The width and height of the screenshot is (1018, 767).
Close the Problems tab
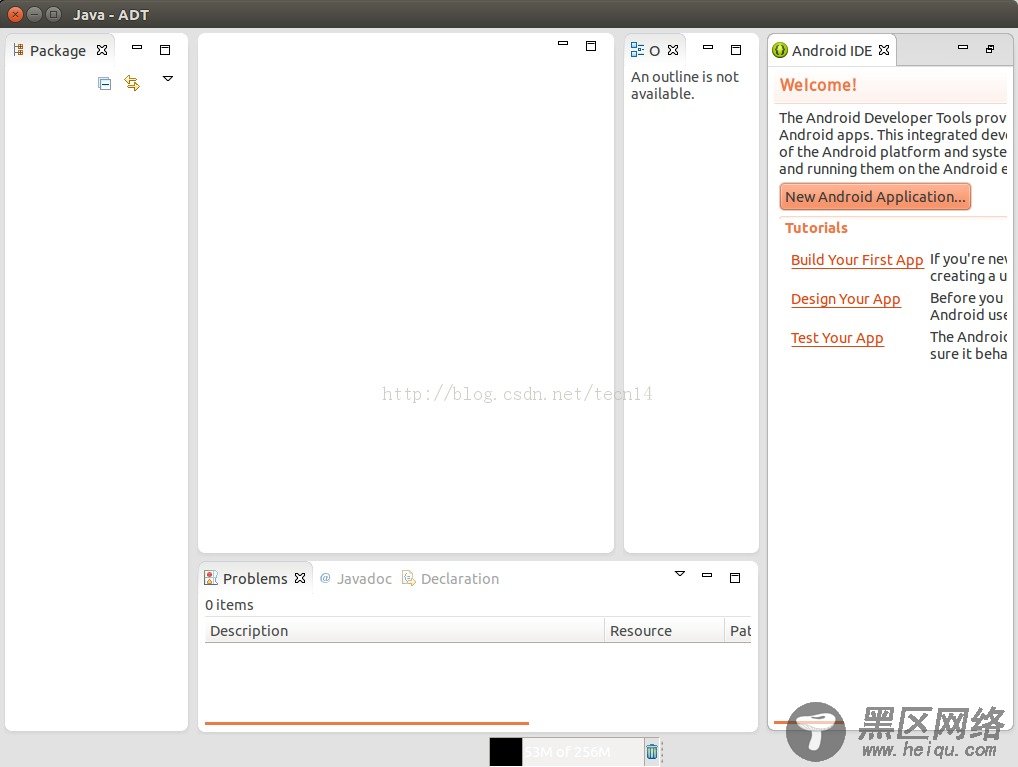click(300, 578)
